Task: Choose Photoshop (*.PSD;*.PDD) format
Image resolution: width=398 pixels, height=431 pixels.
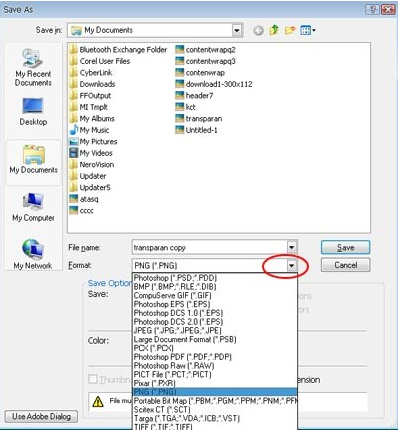Action: point(215,278)
